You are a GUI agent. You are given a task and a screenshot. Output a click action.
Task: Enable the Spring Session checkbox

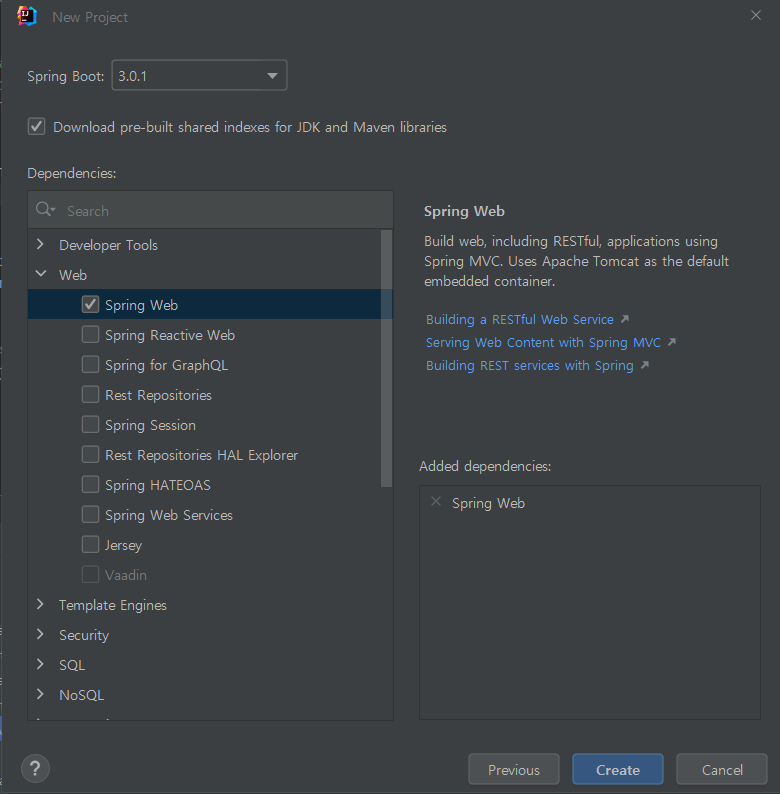[90, 424]
